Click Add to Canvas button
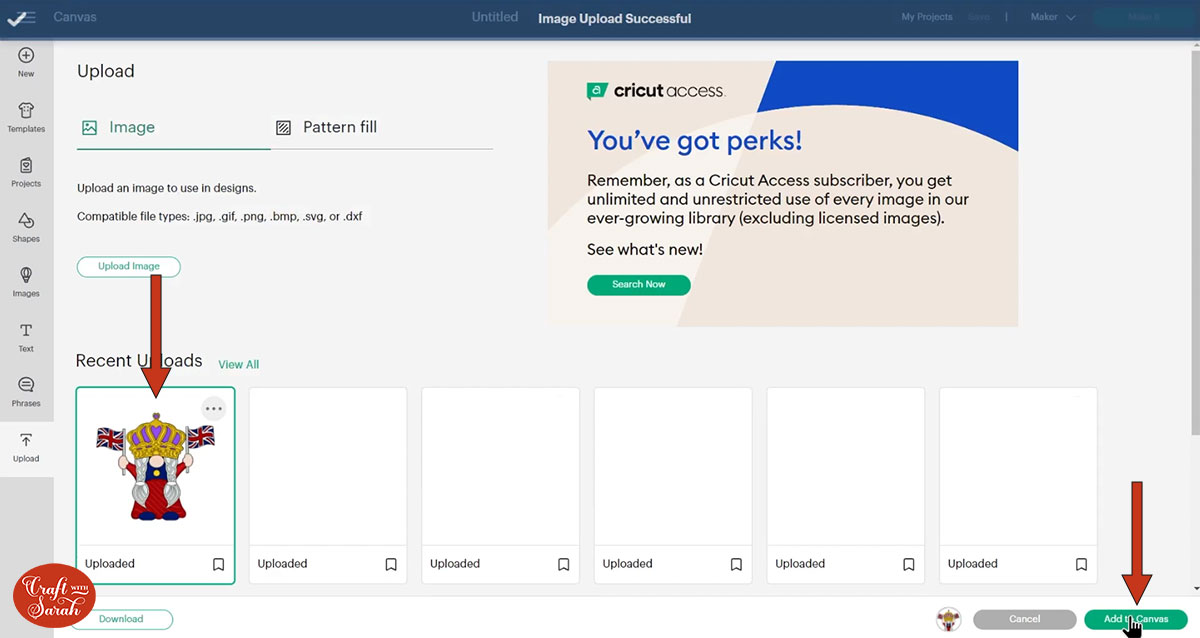 pos(1136,619)
